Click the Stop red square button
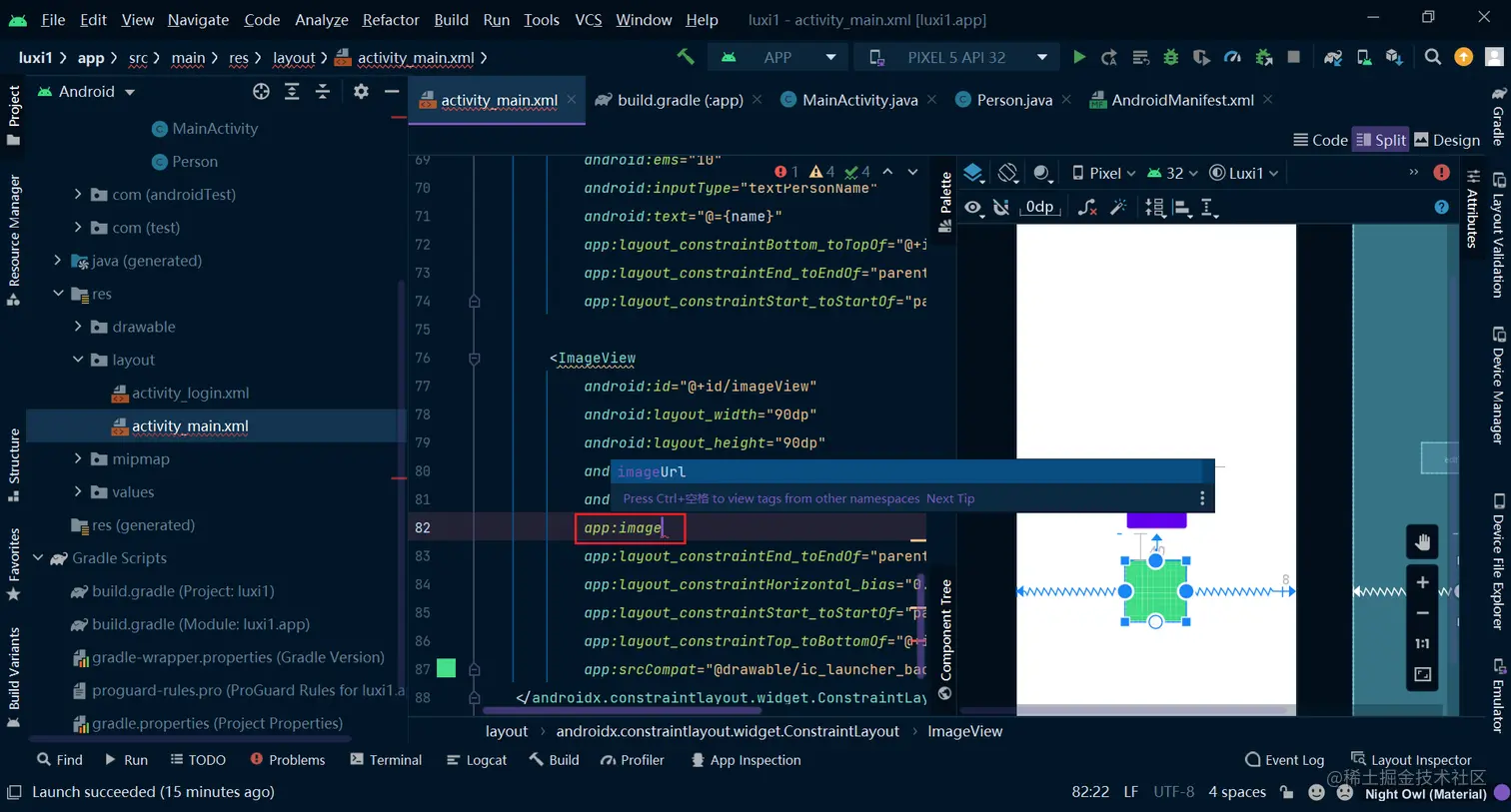Image resolution: width=1511 pixels, height=812 pixels. pos(1294,58)
